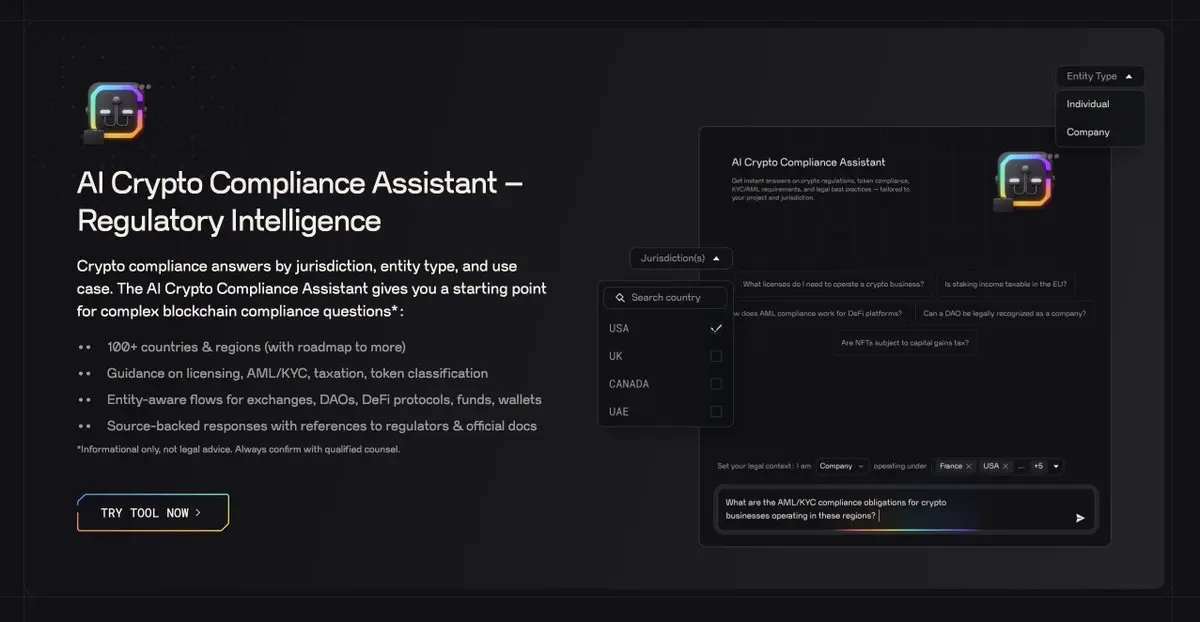Click the 'Entity-aware flows for exchanges' bullet
Screen dimensions: 1200x622
tap(324, 399)
